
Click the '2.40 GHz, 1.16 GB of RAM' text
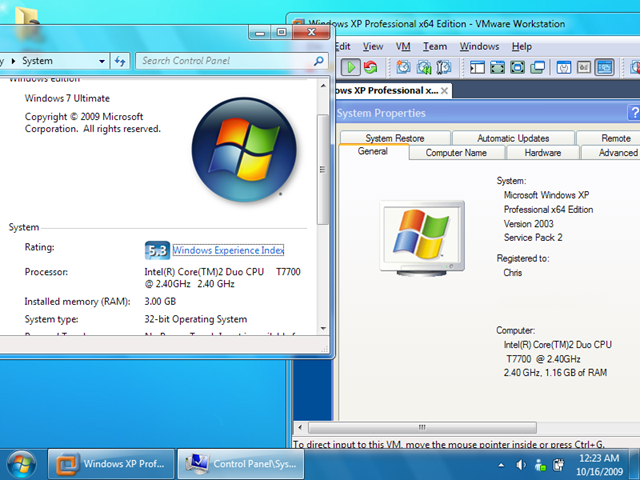[555, 373]
